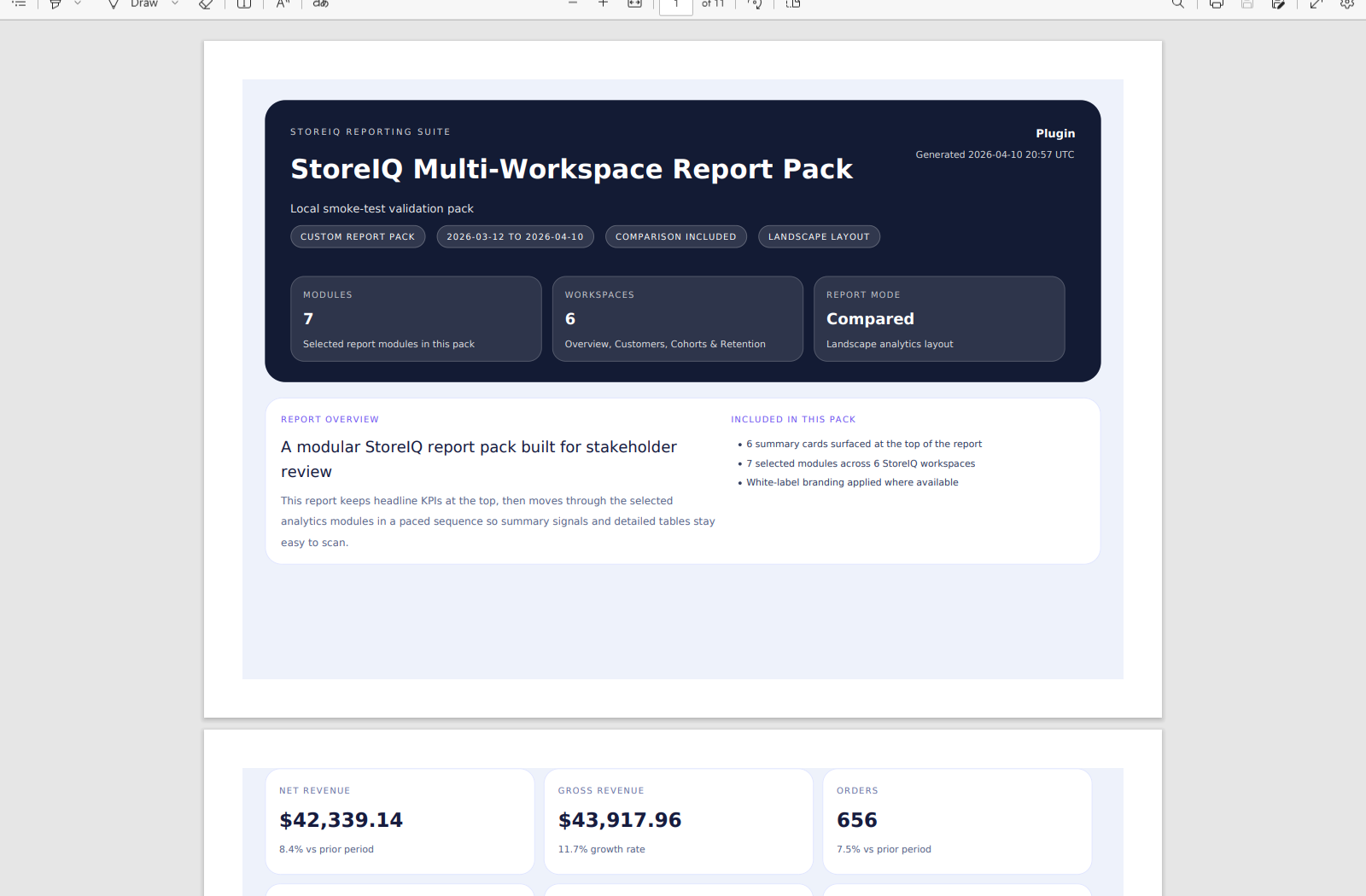
Task: Enter full screen mode
Action: 1316,3
